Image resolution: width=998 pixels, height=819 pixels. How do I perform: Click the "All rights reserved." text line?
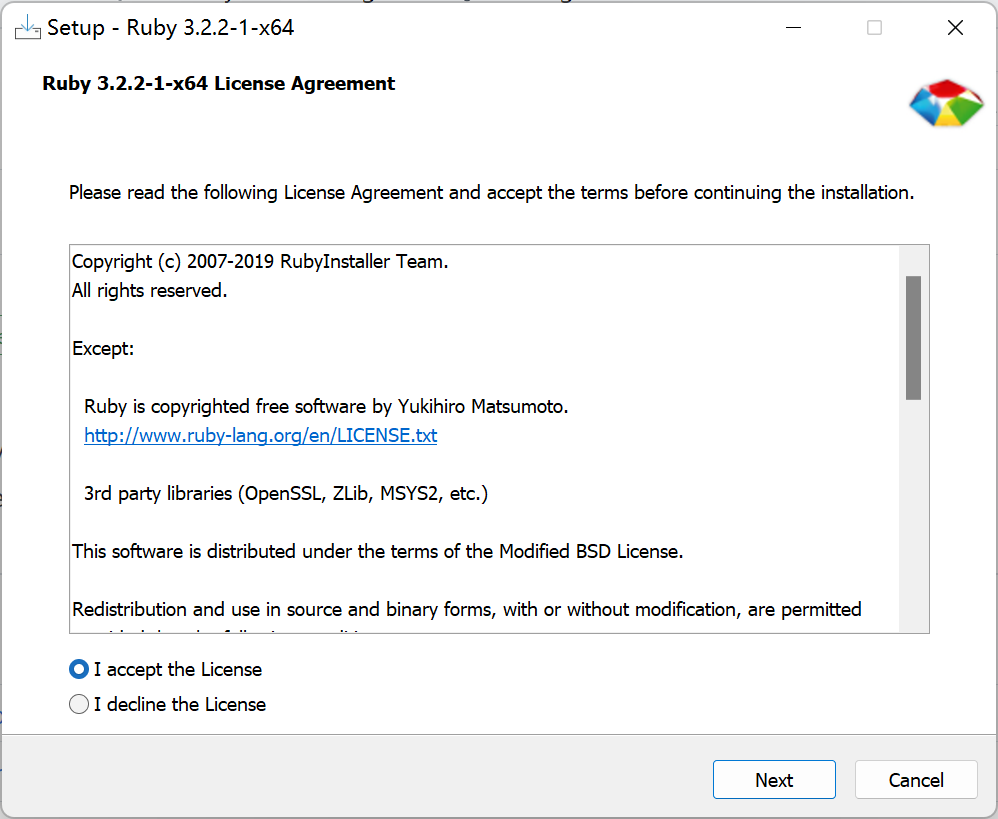point(150,291)
